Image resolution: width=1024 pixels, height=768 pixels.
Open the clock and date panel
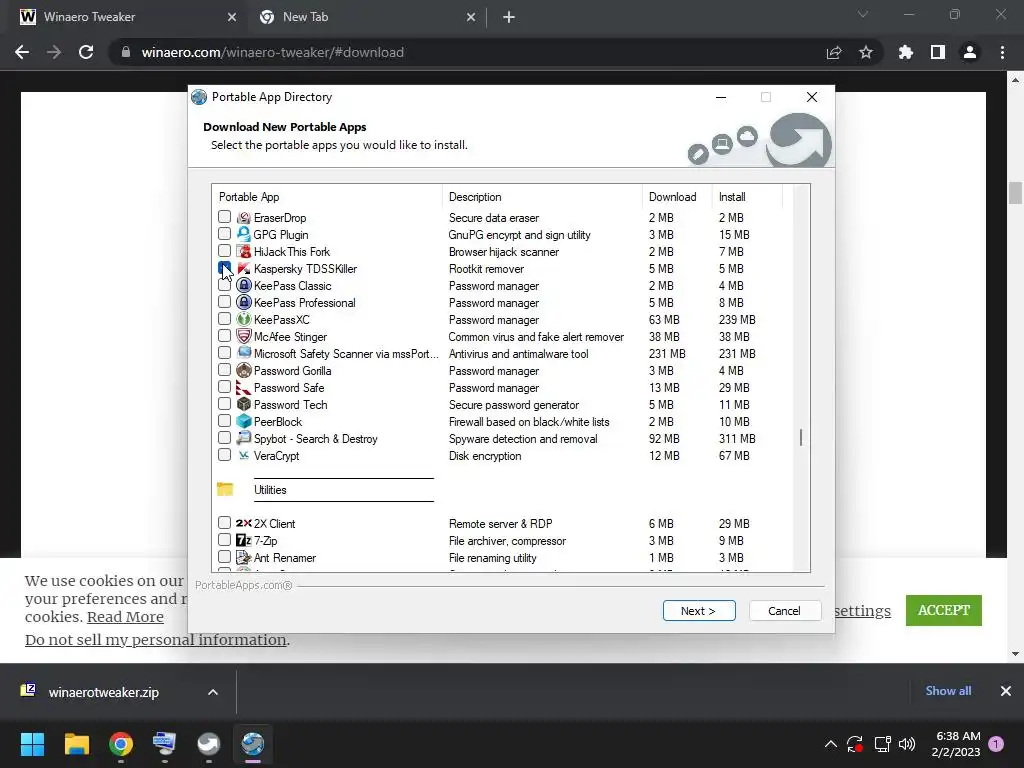click(x=955, y=744)
